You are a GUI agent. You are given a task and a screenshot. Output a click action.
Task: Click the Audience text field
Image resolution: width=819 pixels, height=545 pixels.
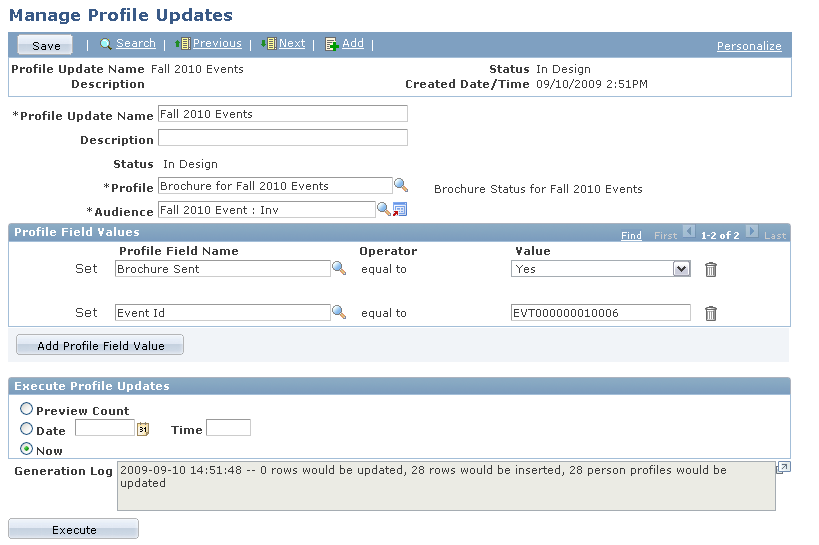[266, 210]
